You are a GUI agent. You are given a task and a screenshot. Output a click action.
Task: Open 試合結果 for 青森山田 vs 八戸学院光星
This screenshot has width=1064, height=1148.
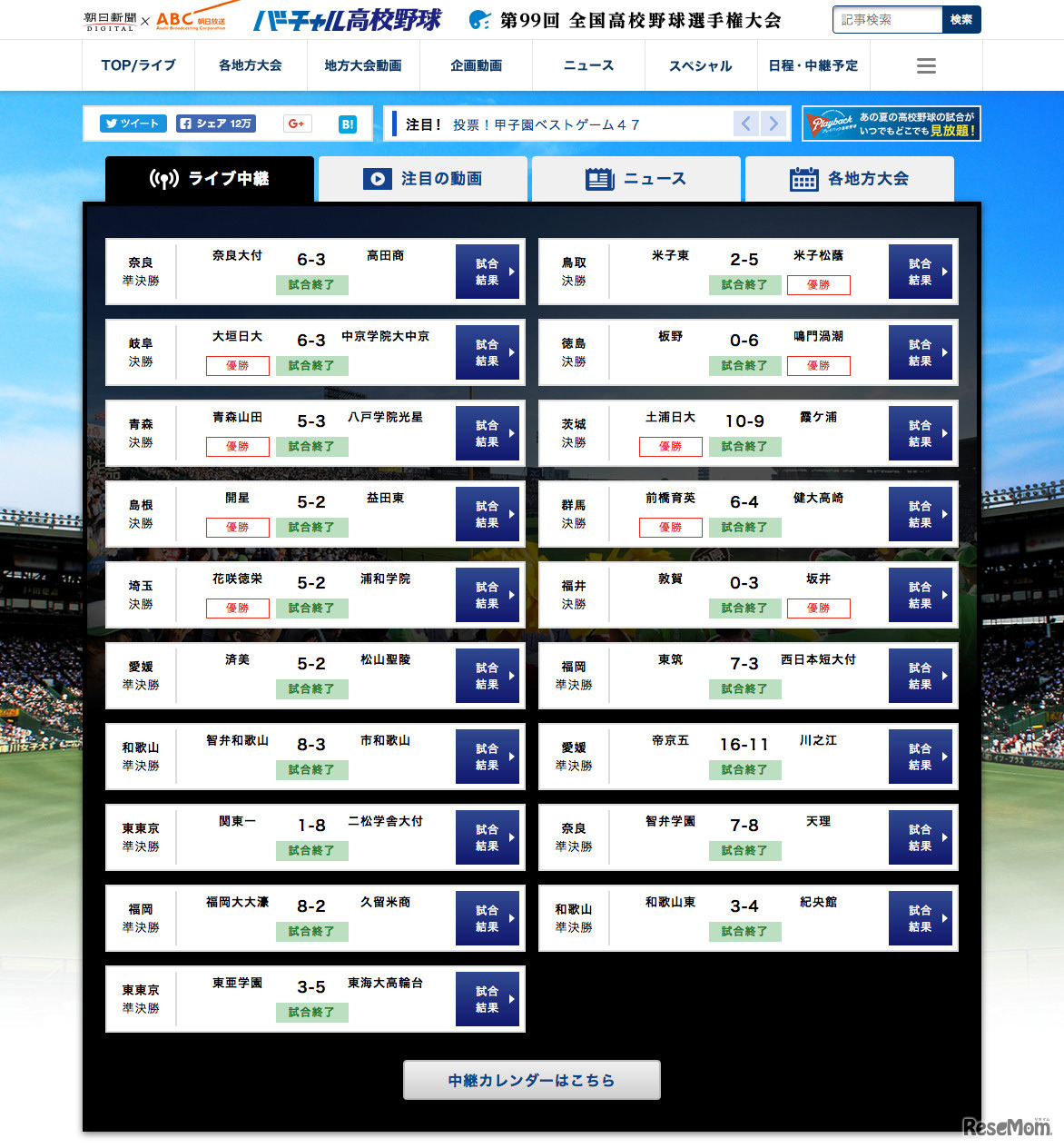[x=488, y=433]
